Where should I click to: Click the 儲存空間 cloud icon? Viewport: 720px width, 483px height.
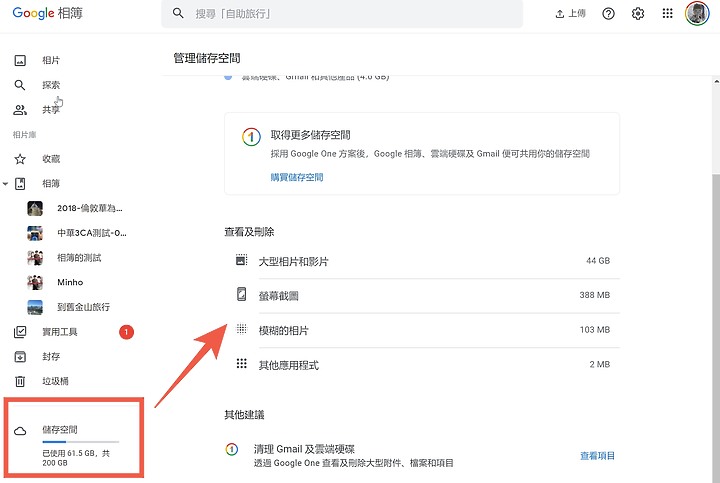pos(20,431)
